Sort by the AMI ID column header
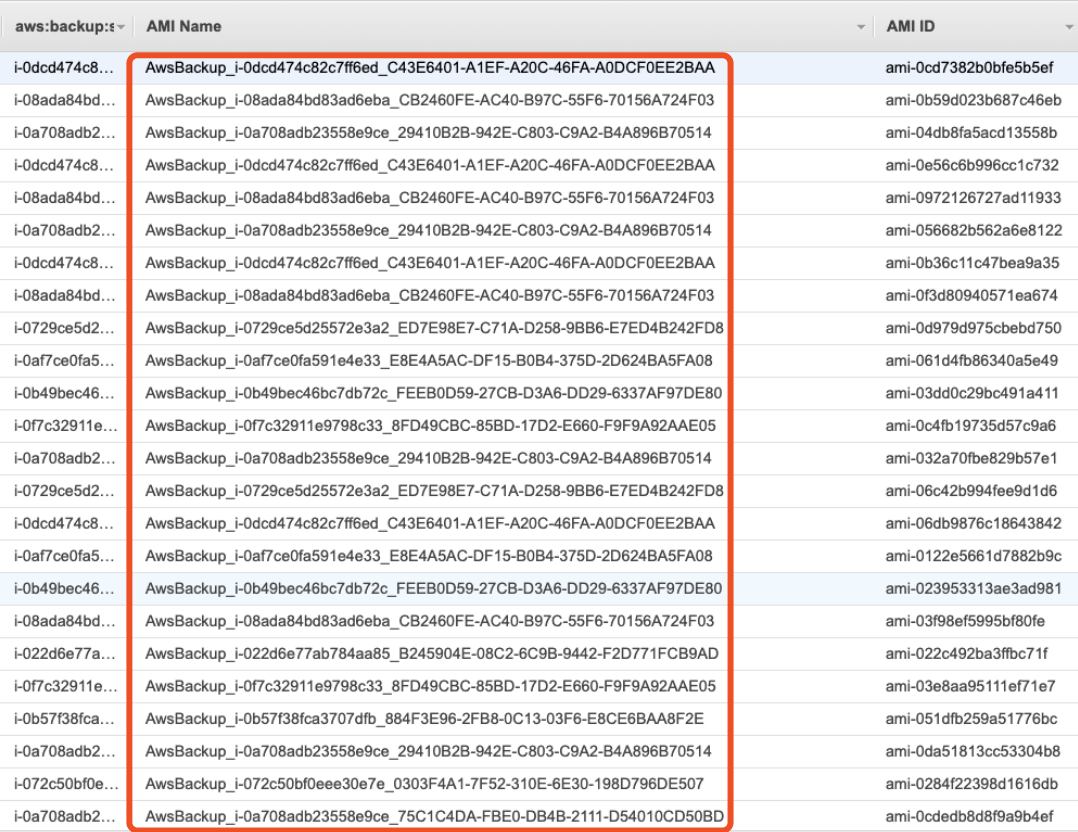This screenshot has width=1078, height=832. [910, 26]
